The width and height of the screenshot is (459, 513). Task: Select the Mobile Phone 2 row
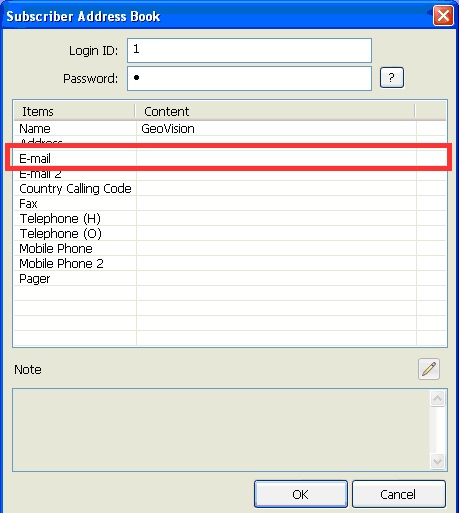coord(230,263)
